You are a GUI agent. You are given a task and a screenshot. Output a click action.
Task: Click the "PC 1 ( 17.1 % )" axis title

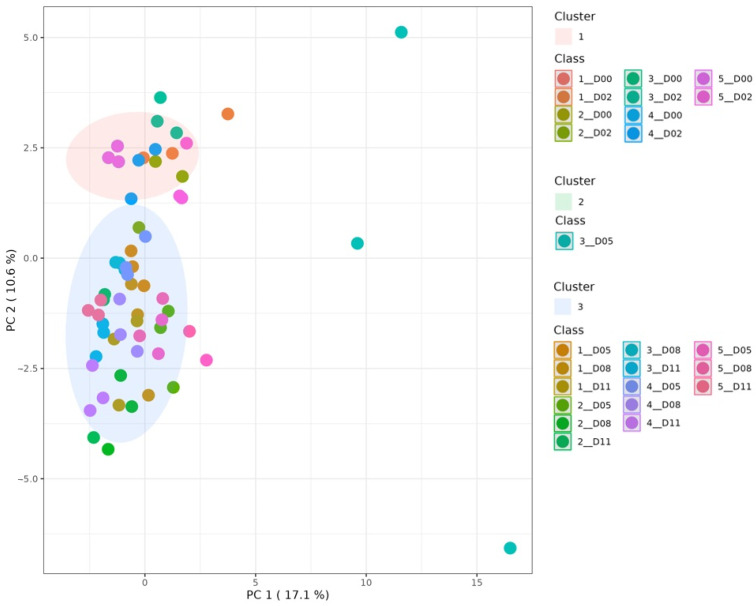click(288, 594)
